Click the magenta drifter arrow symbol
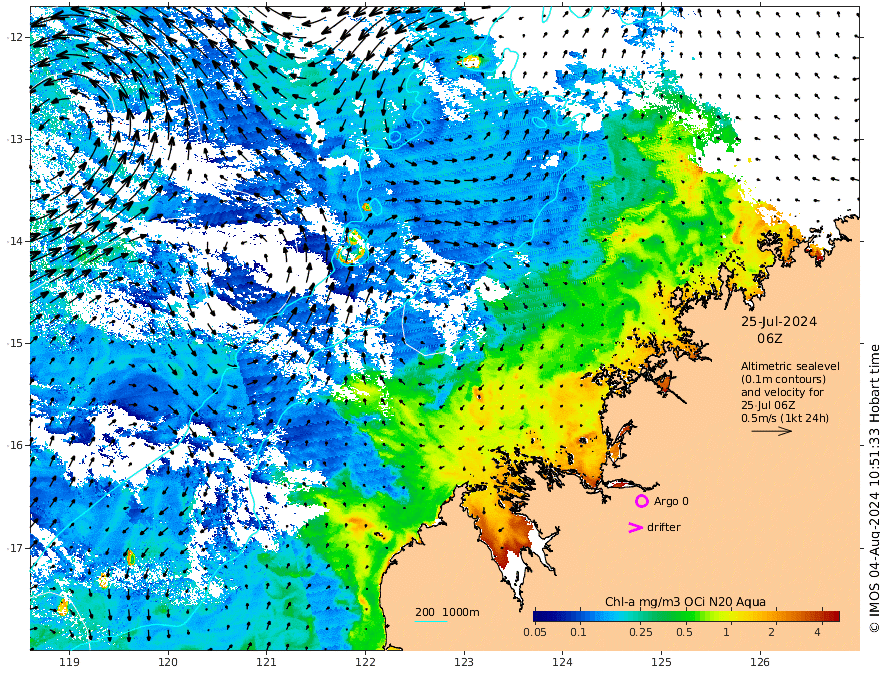 635,527
